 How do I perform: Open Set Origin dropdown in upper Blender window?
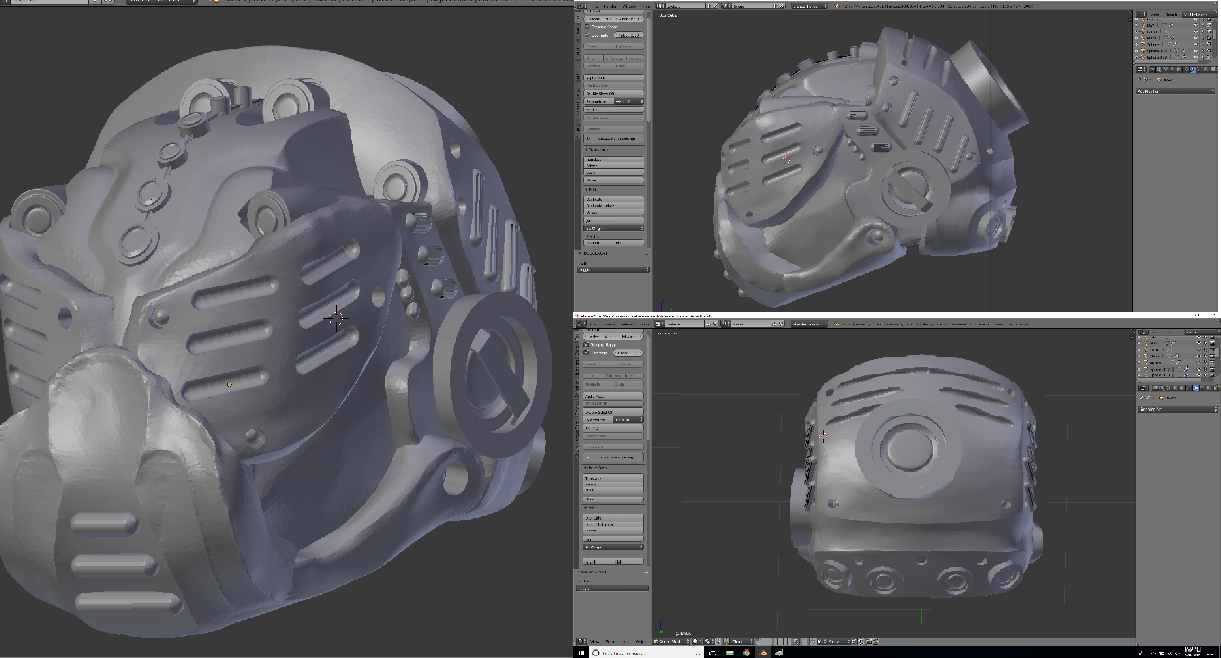[613, 229]
